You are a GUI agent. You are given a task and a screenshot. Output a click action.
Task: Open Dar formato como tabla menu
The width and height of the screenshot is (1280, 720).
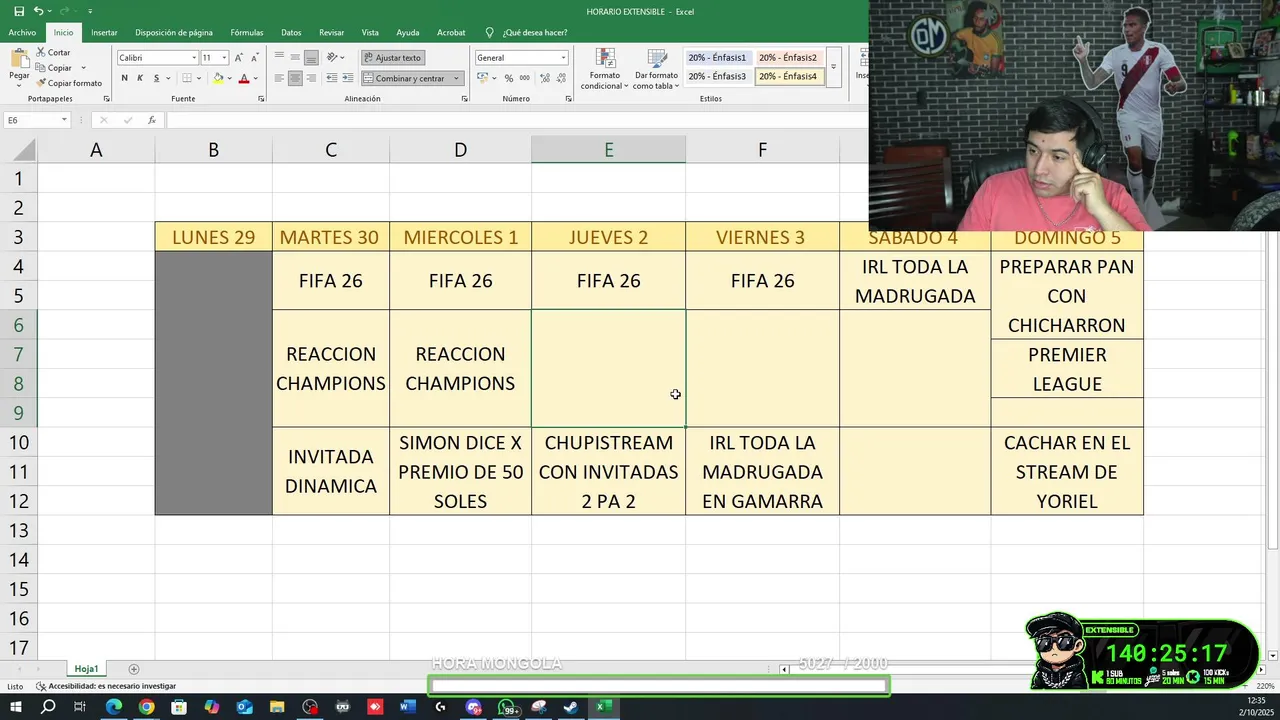pyautogui.click(x=655, y=68)
